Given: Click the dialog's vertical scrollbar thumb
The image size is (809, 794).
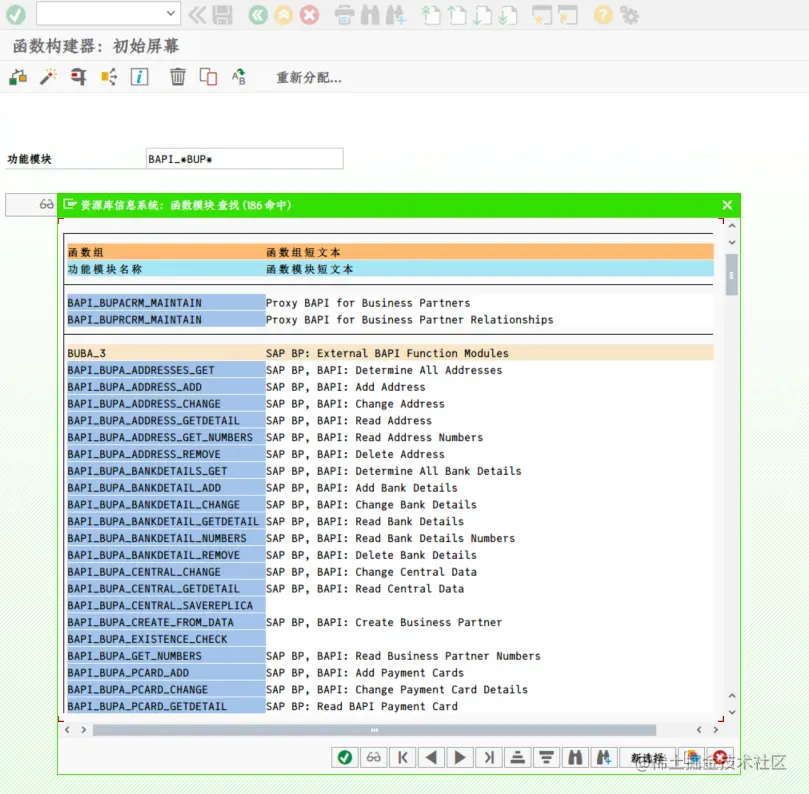Looking at the screenshot, I should point(731,274).
